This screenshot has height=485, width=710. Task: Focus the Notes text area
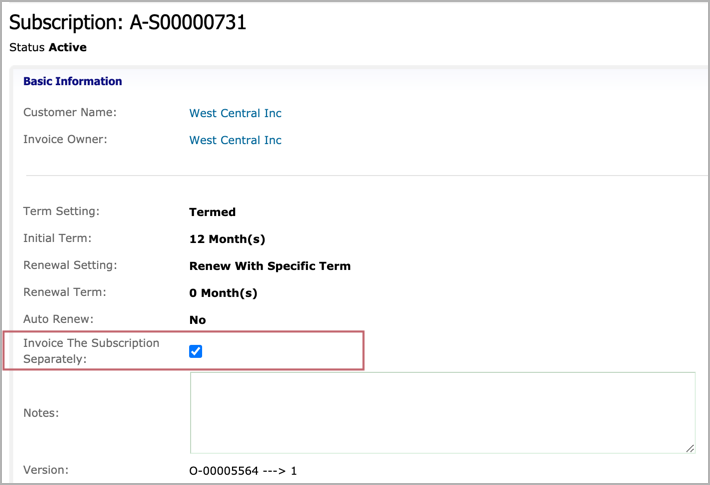(442, 412)
